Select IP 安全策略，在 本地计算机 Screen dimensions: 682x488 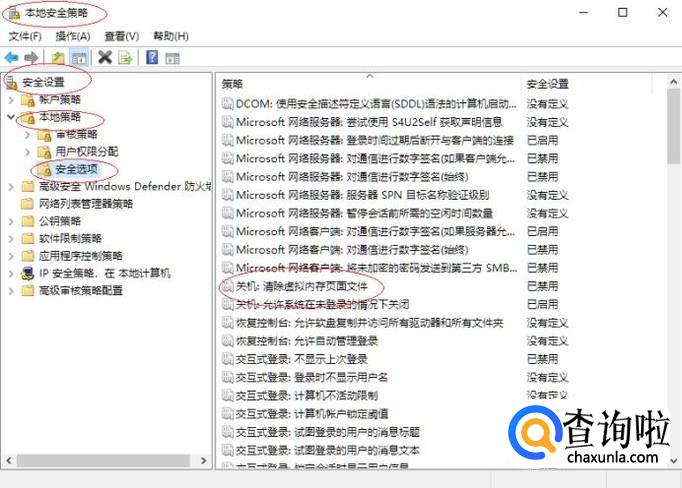tap(105, 274)
